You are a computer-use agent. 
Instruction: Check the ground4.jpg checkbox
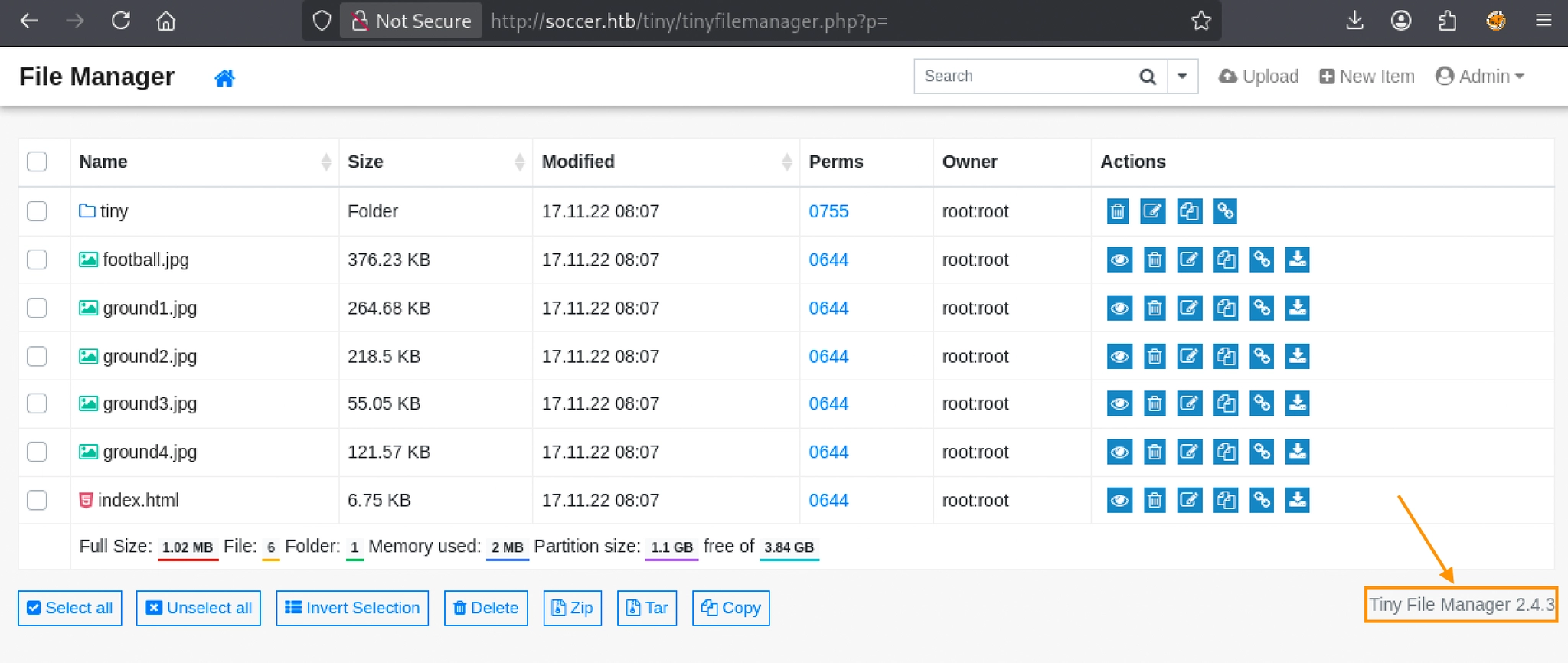point(37,452)
